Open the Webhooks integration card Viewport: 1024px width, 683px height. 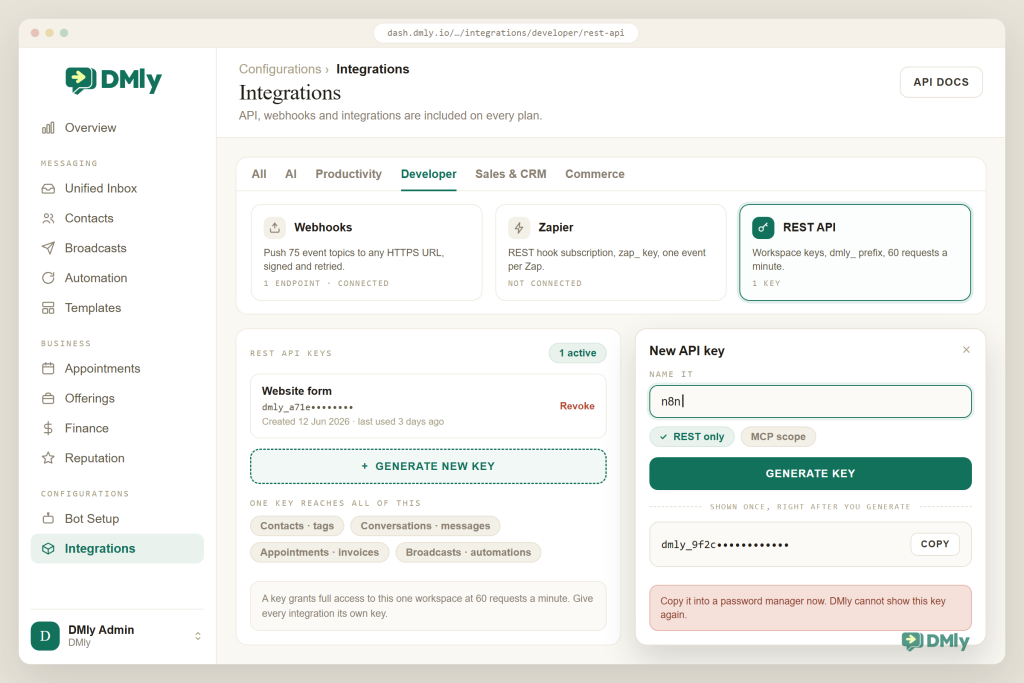click(x=366, y=253)
